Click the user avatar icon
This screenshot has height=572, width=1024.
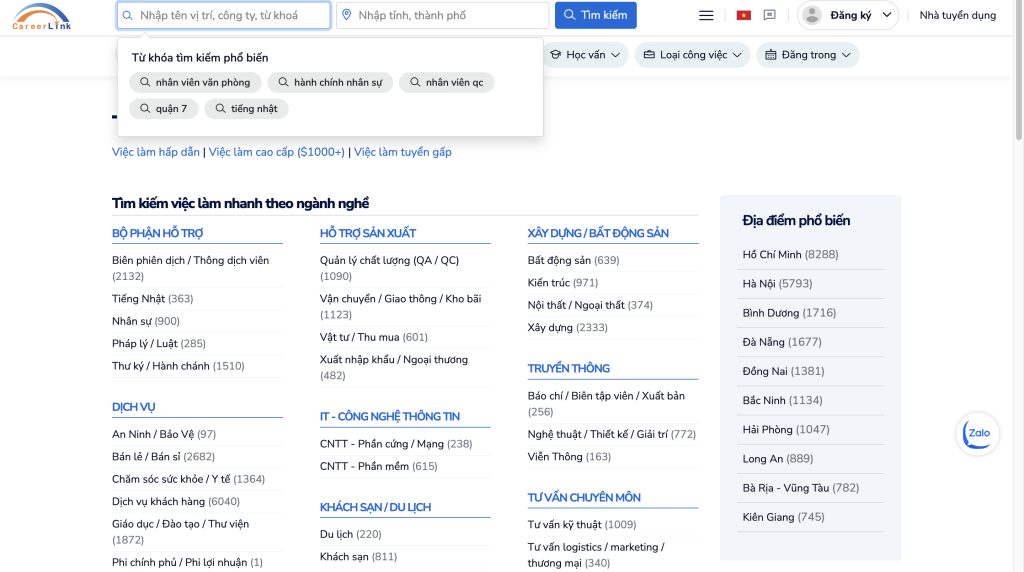(x=812, y=16)
